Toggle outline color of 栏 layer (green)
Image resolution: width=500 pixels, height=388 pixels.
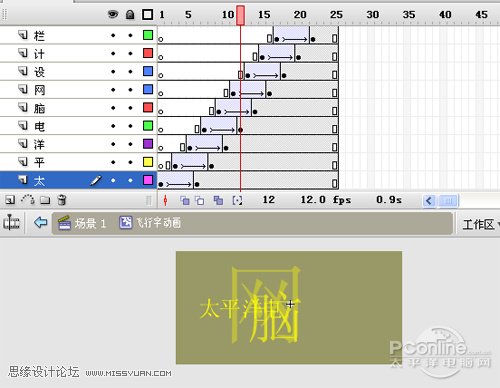[148, 35]
